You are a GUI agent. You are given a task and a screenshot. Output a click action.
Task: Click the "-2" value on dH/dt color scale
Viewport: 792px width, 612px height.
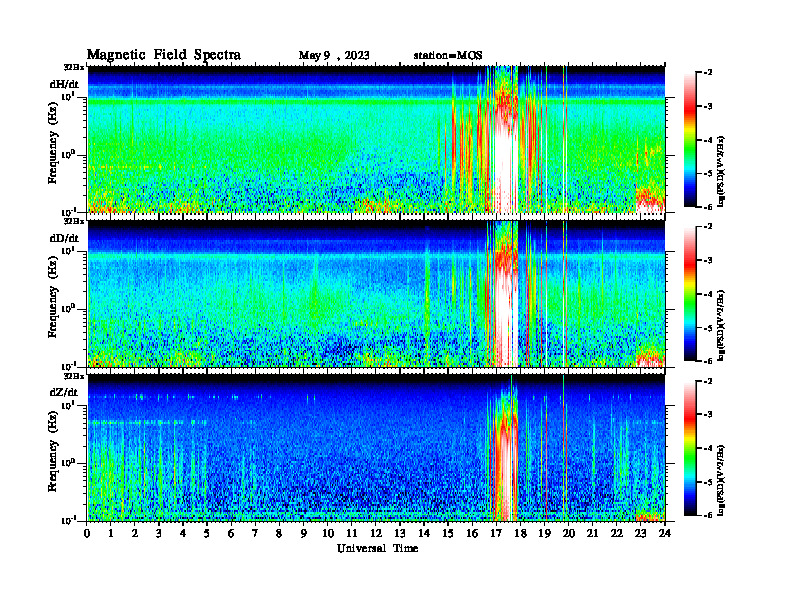coord(708,73)
